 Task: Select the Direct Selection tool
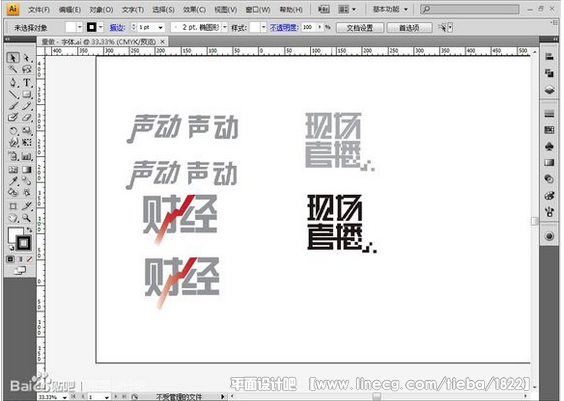click(x=27, y=58)
